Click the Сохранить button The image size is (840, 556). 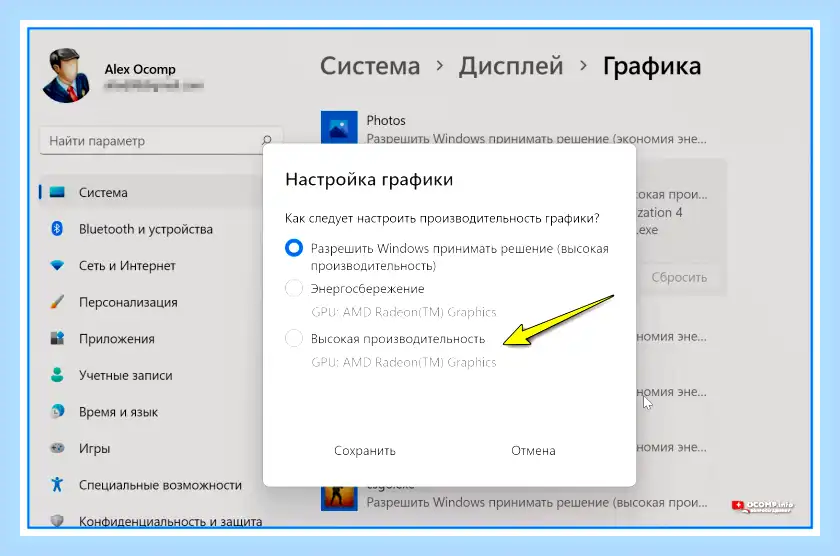coord(365,450)
